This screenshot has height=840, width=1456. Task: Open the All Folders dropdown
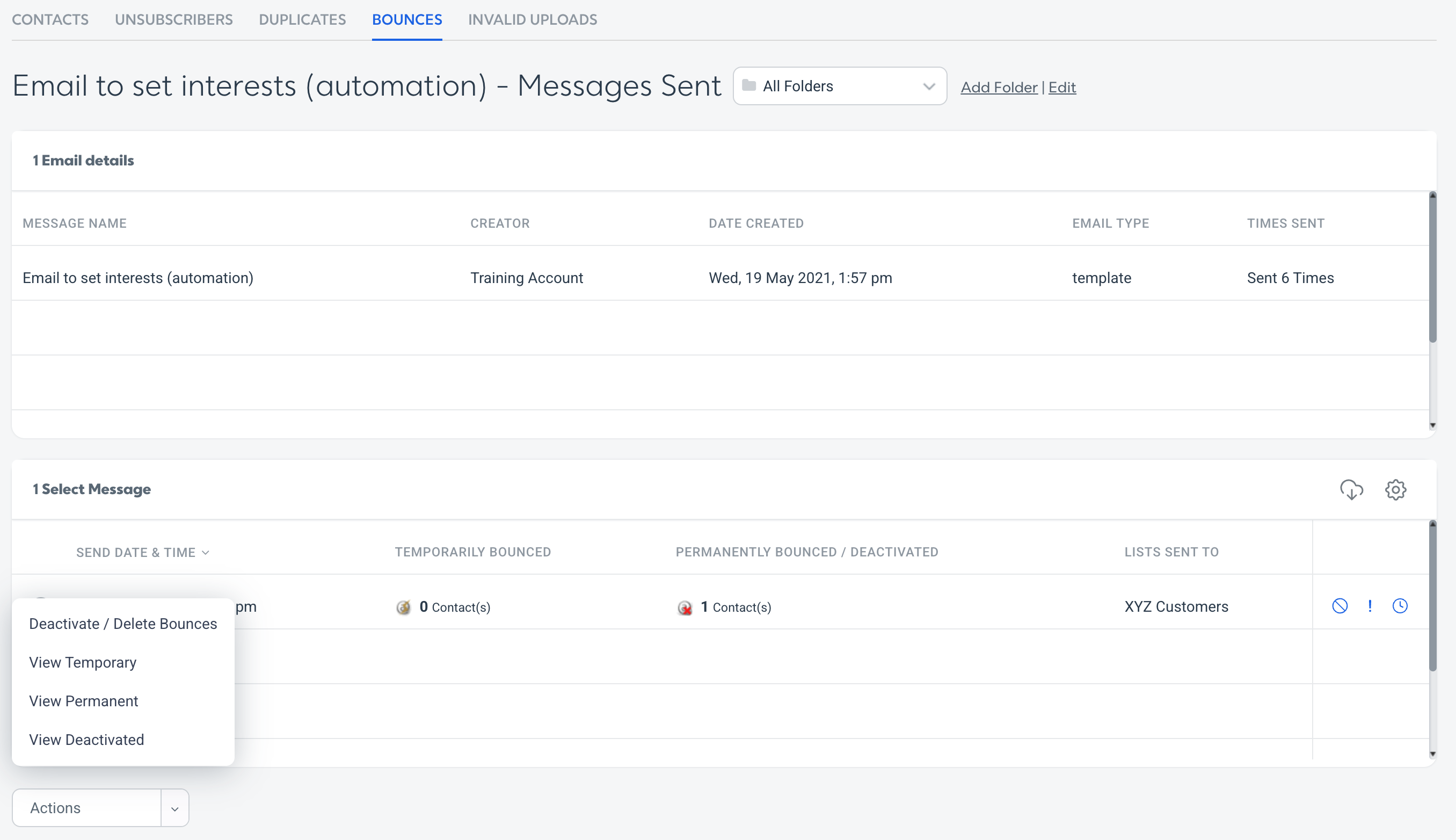pyautogui.click(x=840, y=86)
